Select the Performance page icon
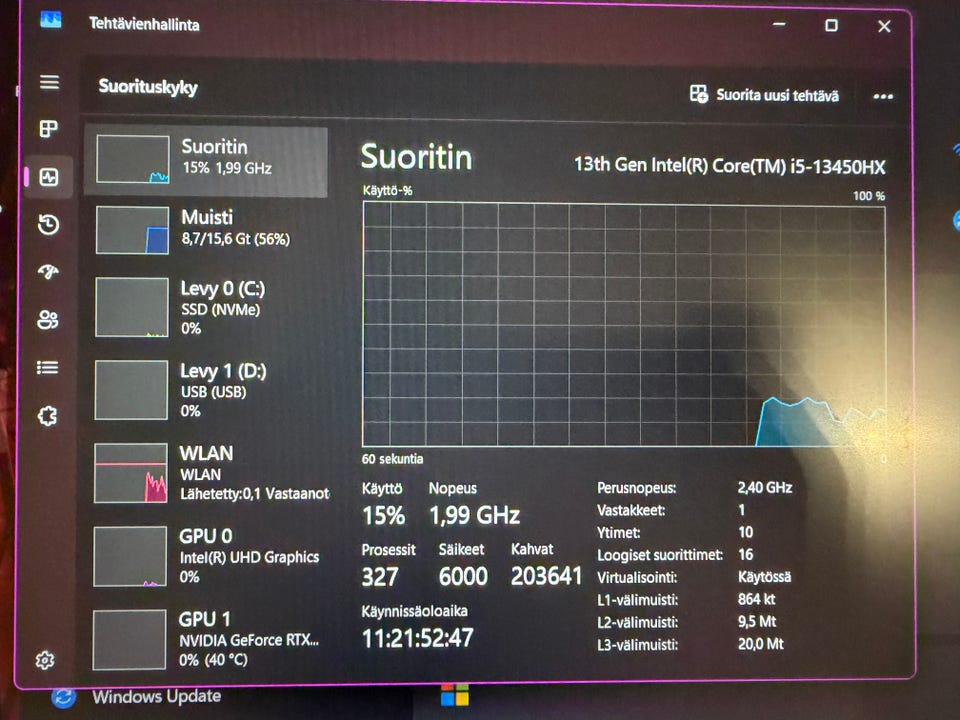The image size is (960, 720). point(49,178)
